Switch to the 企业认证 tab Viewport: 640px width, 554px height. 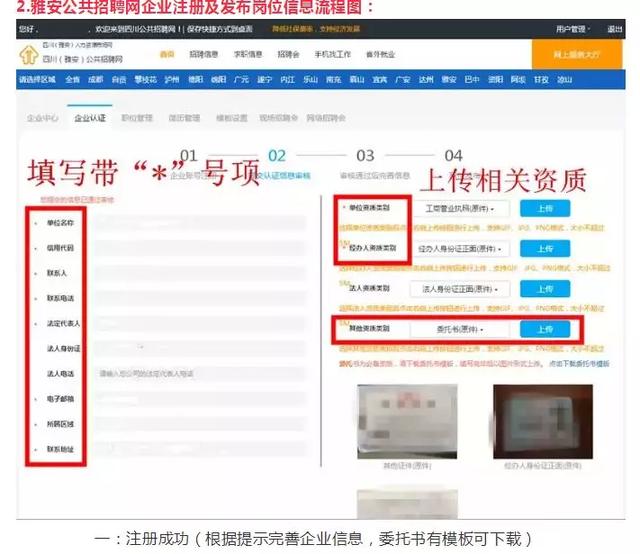(90, 118)
